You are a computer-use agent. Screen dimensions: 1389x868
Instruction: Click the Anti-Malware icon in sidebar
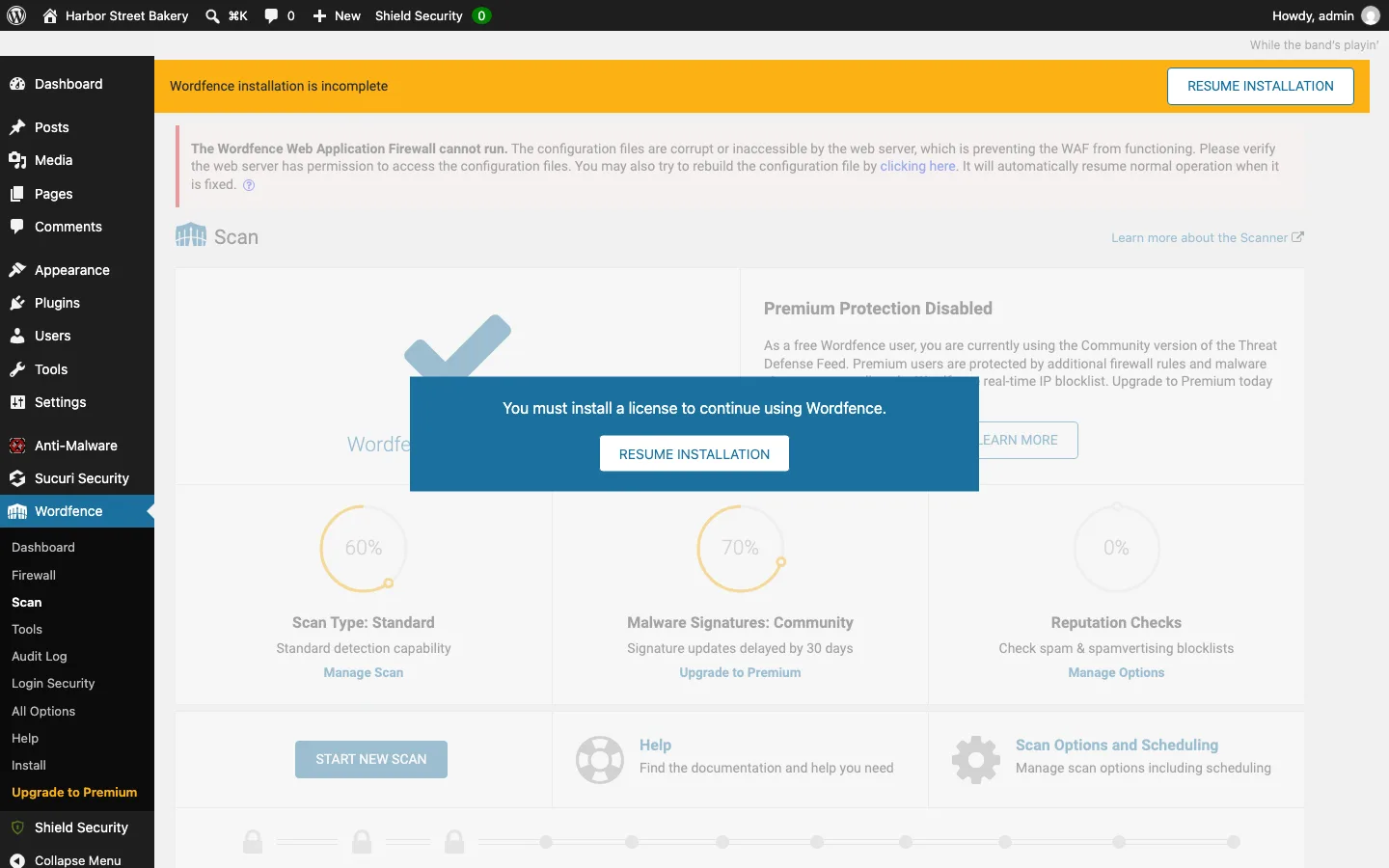click(x=17, y=446)
